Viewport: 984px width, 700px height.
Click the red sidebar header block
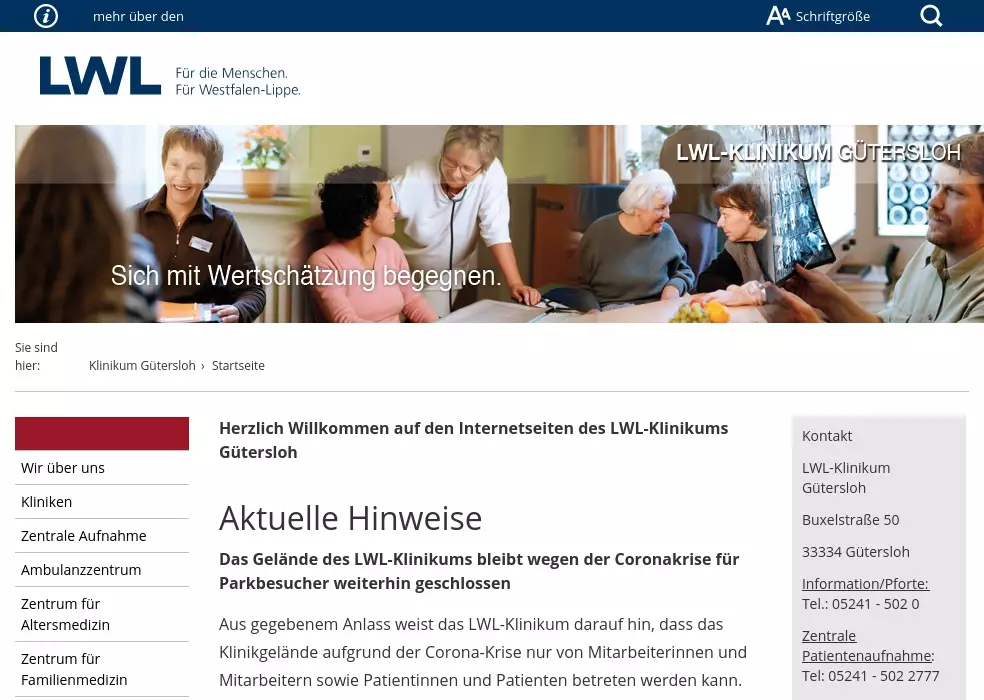(102, 434)
